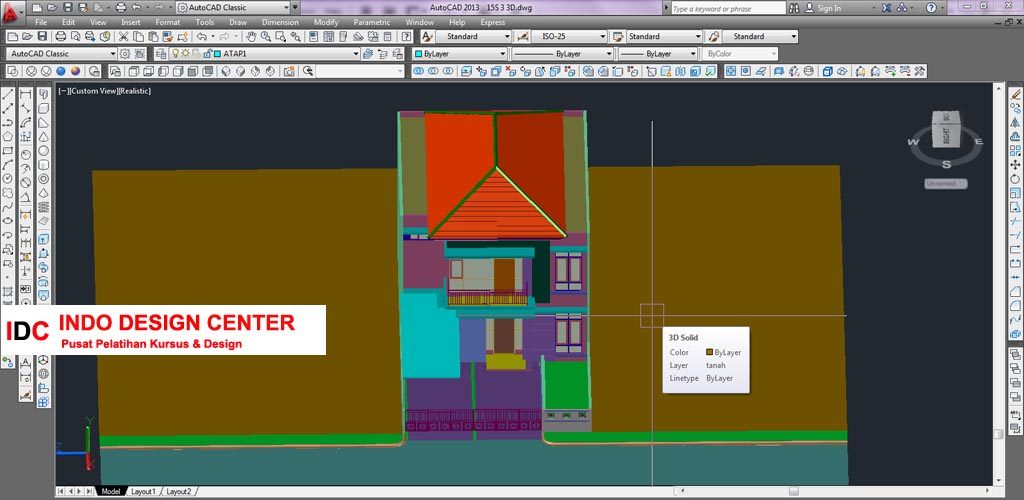
Task: Click the Realistic visual style blue sphere
Action: [x=61, y=71]
